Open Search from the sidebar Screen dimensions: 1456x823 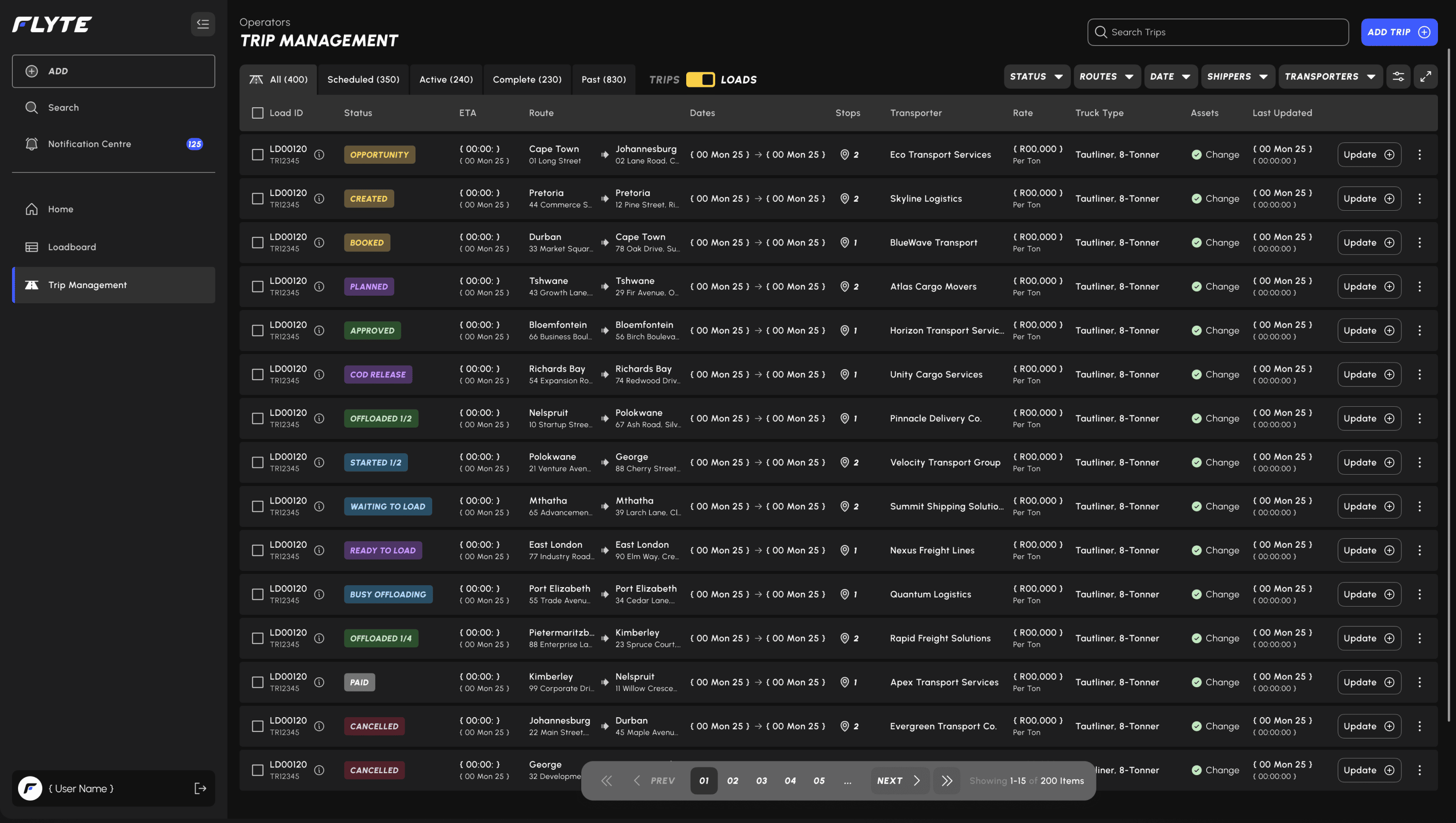pos(63,107)
